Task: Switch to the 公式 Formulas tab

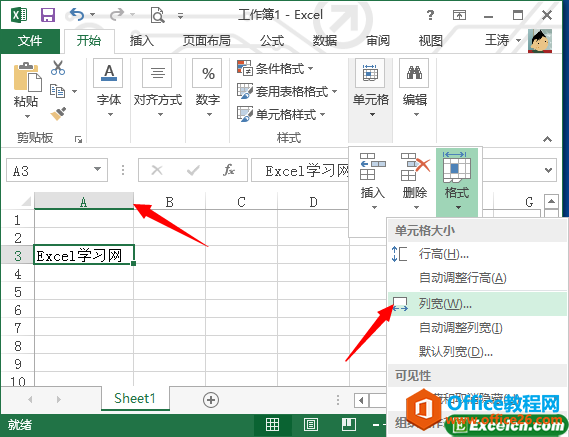Action: click(x=272, y=41)
